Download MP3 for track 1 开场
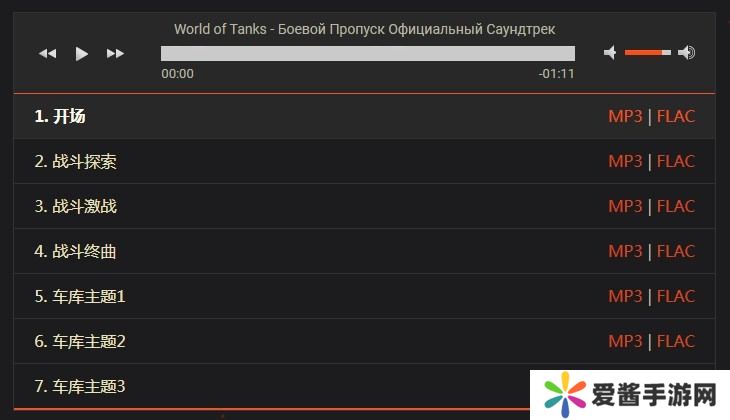The image size is (730, 420). pos(625,116)
